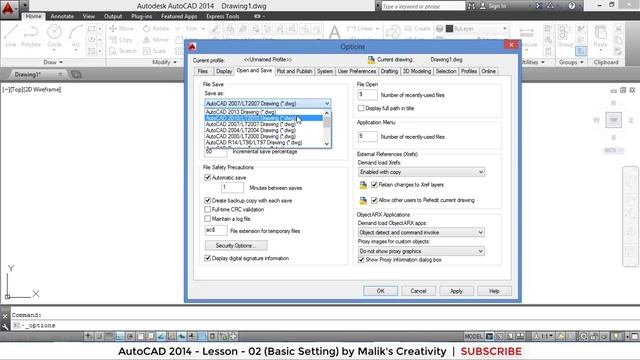Toggle Retain changes to Xref layers checkbox

coord(374,184)
